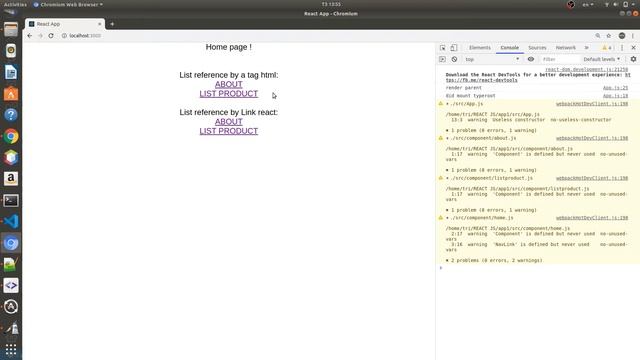The height and width of the screenshot is (360, 640).
Task: Open webpackHotDevClient link beside about.js warning
Action: point(592,138)
